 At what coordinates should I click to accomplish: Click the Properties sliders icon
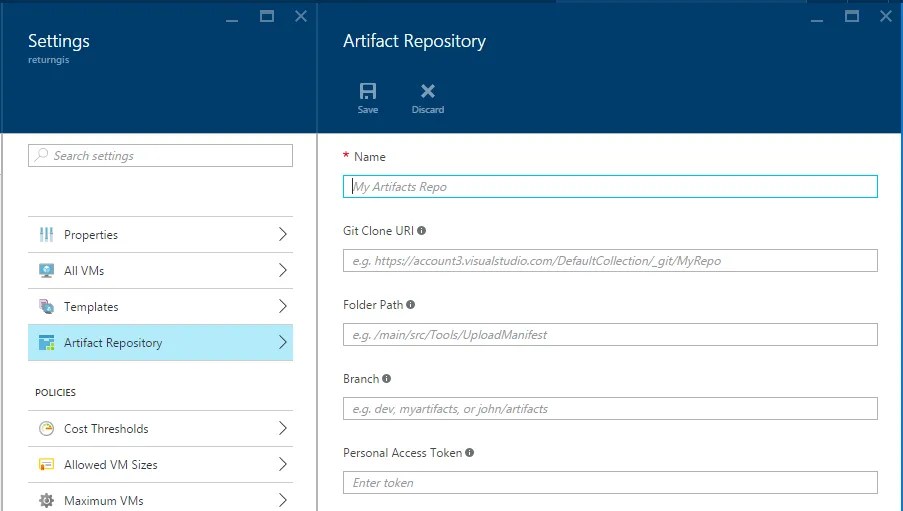coord(46,234)
